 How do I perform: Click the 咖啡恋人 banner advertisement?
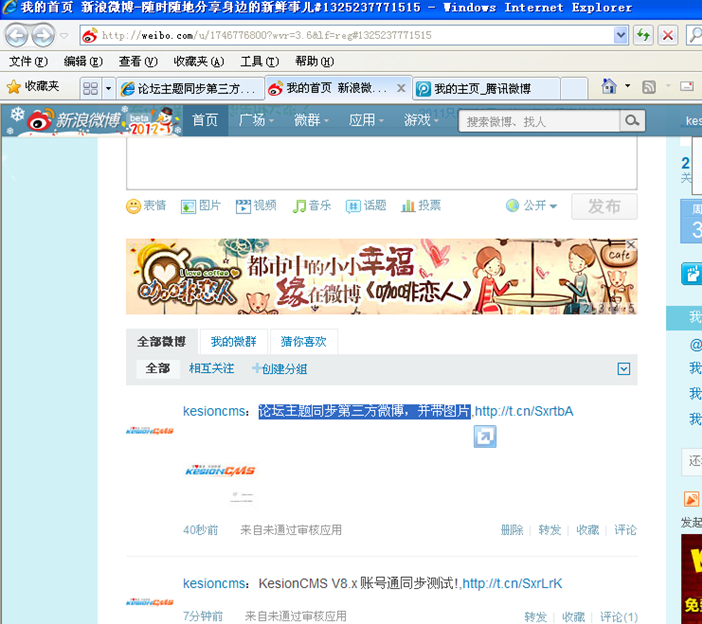click(381, 276)
